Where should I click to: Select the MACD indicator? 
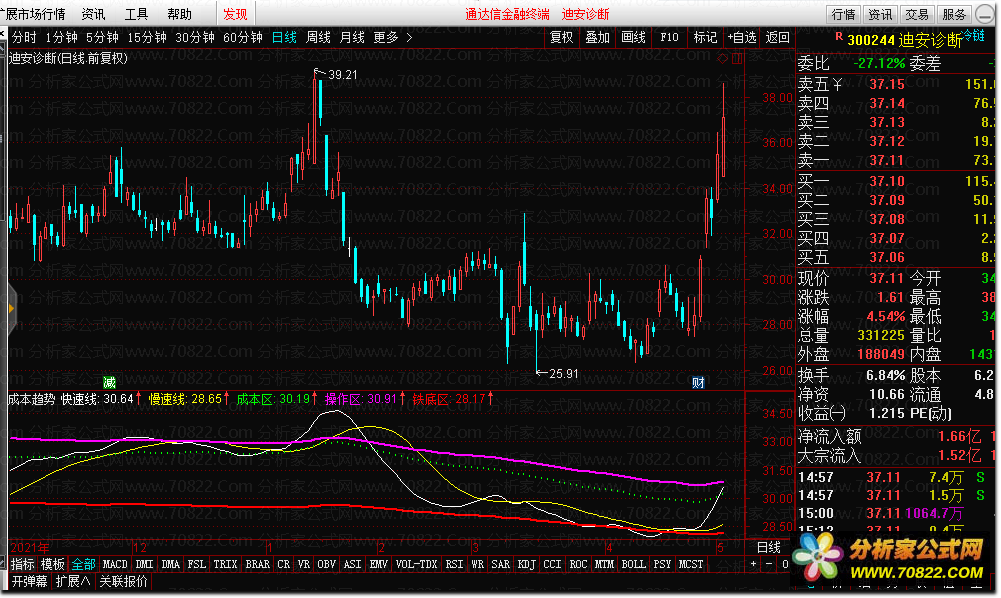(x=115, y=564)
